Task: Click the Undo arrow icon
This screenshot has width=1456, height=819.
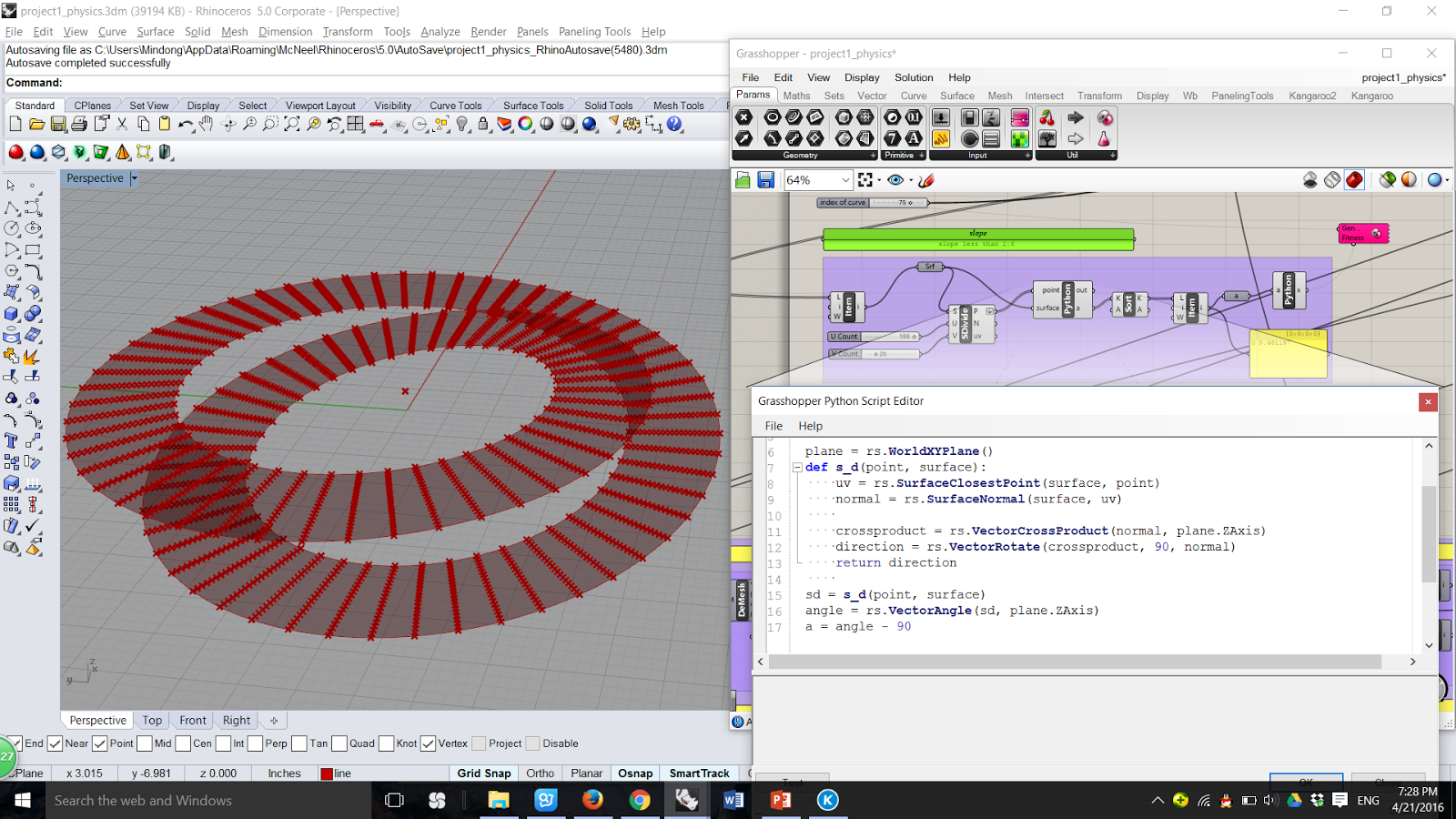Action: (x=186, y=124)
